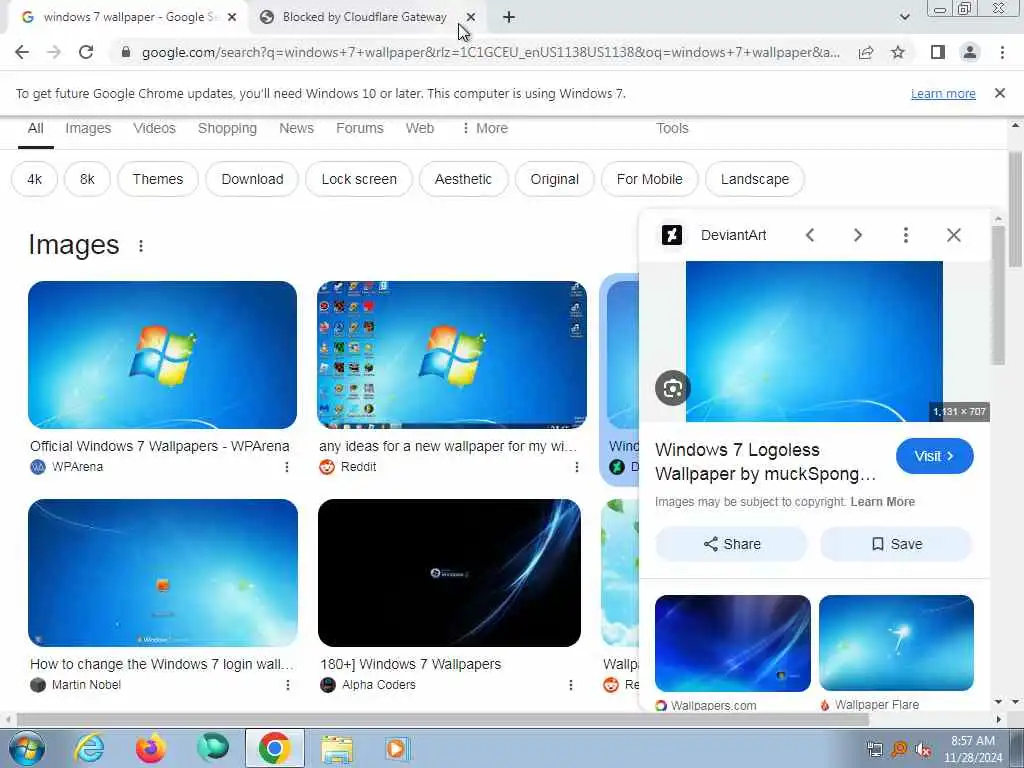Screen dimensions: 1024x768
Task: Apply the Original filter chip
Action: [554, 179]
